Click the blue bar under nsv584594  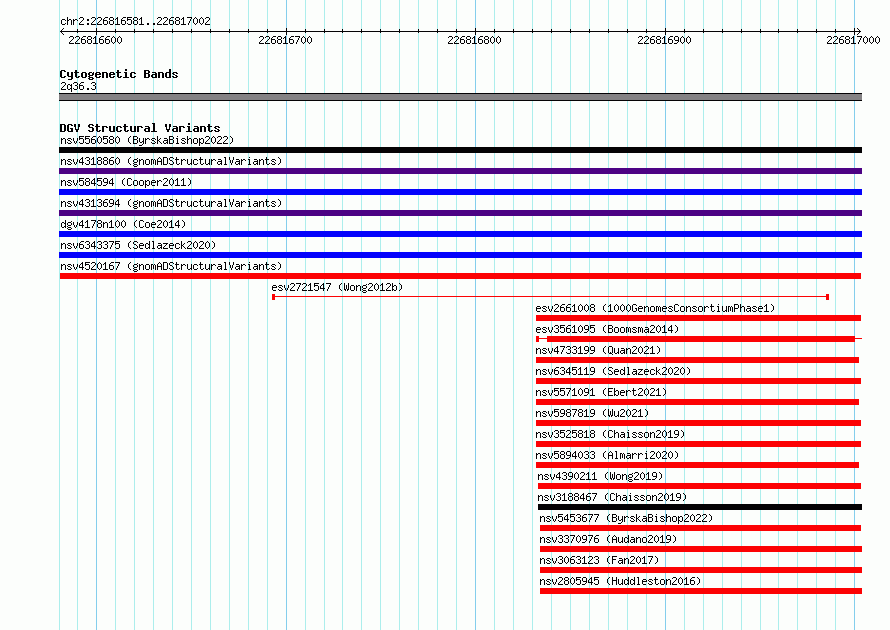(460, 192)
